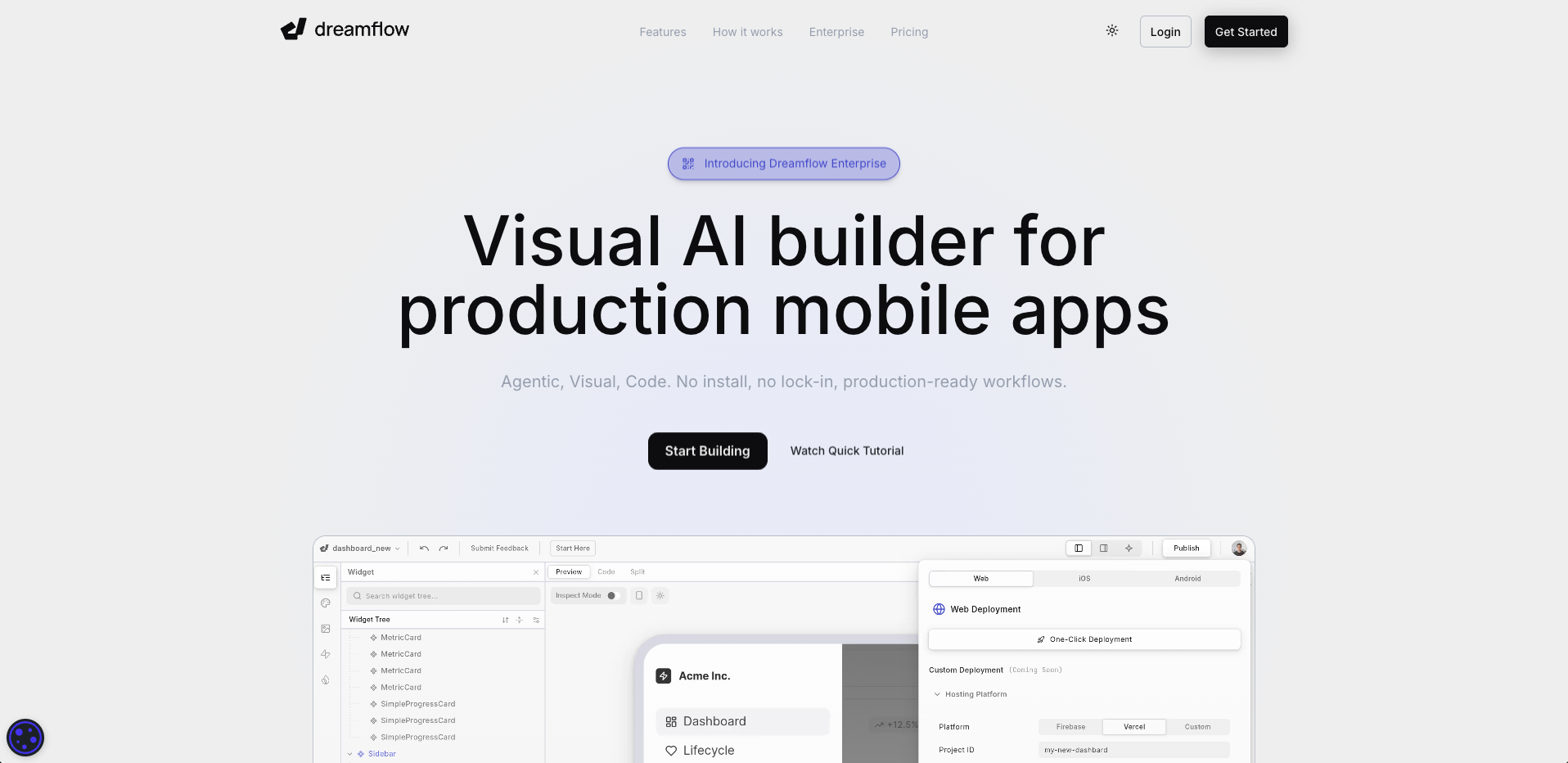Viewport: 1568px width, 763px height.
Task: Toggle the left panel layout icon
Action: pos(1079,549)
